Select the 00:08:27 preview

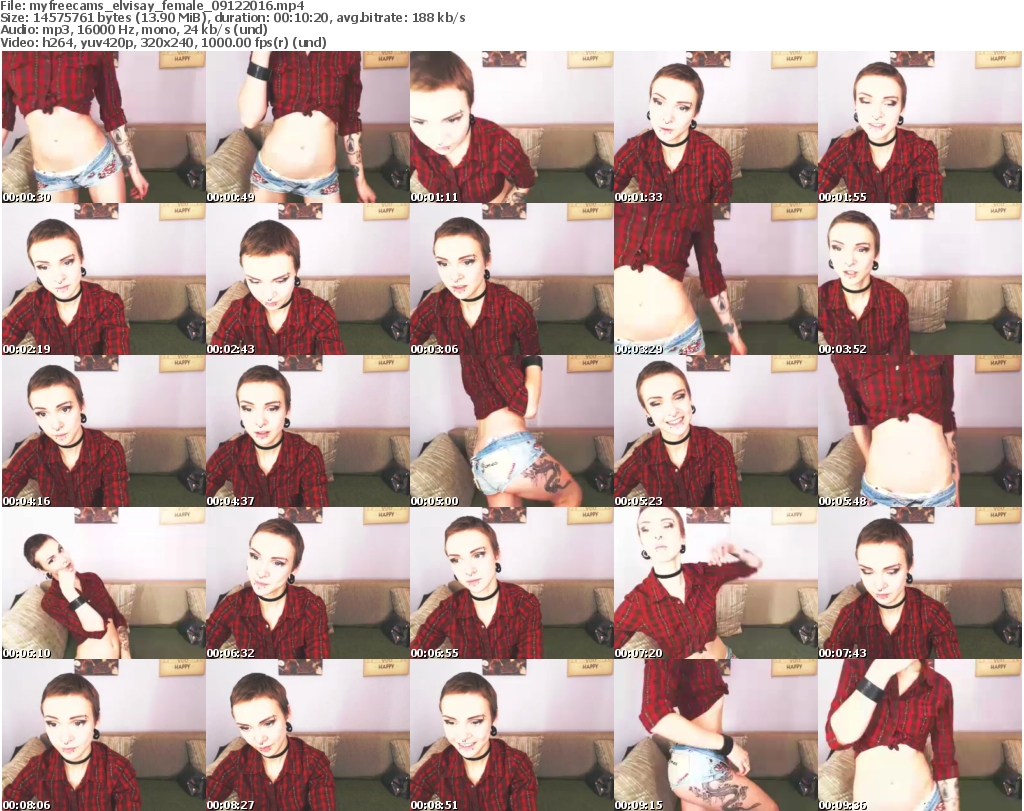(308, 735)
